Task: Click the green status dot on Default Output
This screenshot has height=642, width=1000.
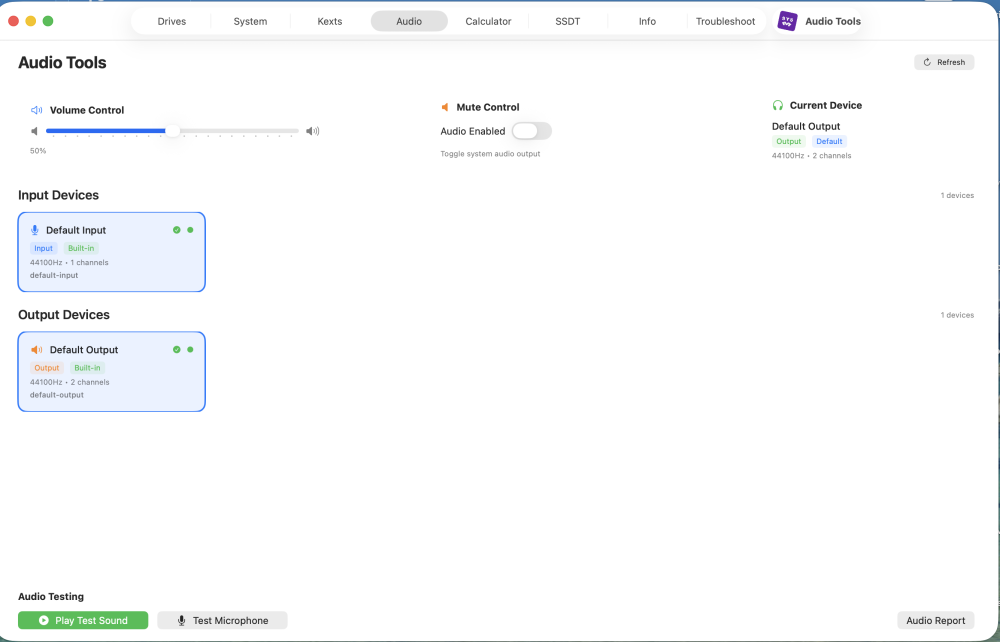Action: [x=190, y=349]
